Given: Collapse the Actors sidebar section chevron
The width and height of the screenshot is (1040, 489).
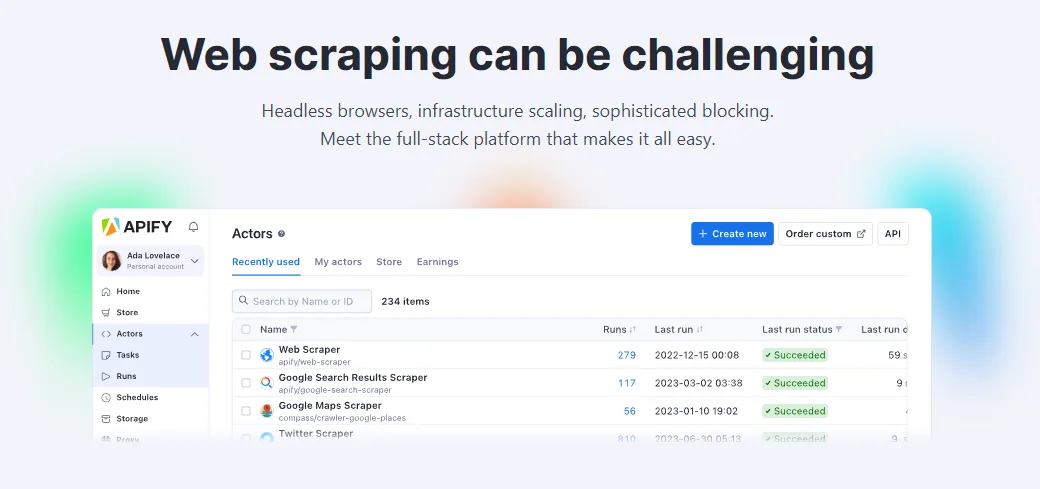Looking at the screenshot, I should pyautogui.click(x=195, y=334).
